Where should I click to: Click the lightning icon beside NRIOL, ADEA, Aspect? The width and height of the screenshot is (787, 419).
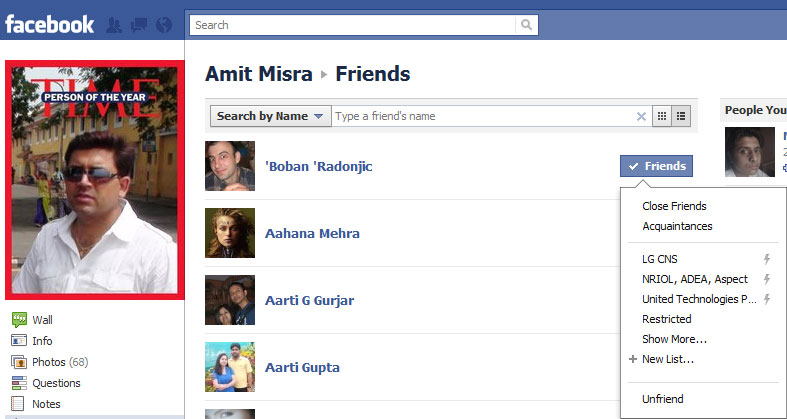tap(766, 280)
